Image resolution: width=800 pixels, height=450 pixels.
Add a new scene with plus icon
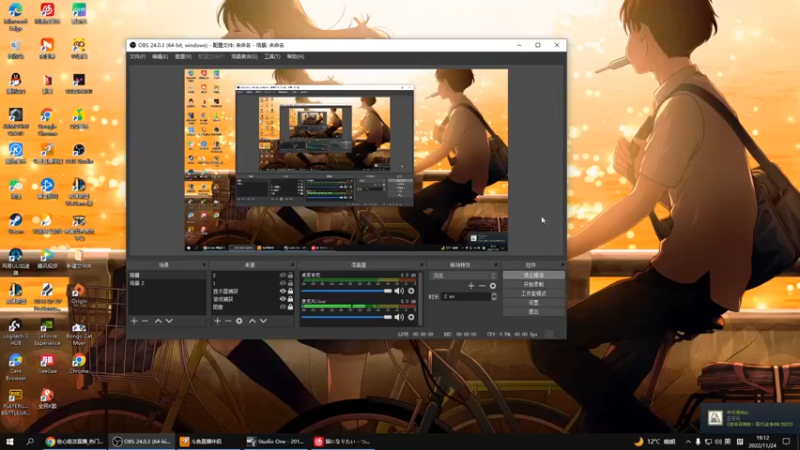[134, 321]
